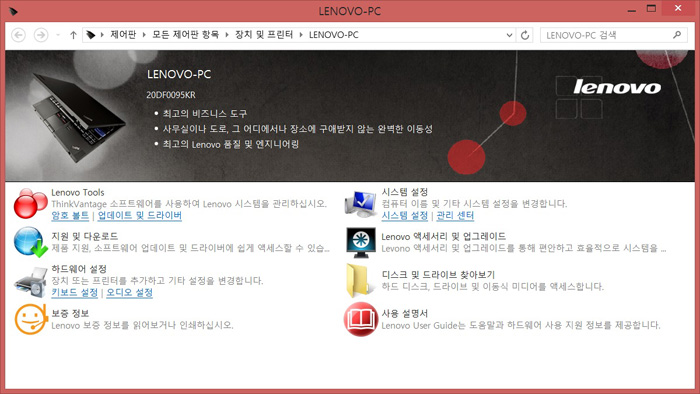This screenshot has height=394, width=700.
Task: Click the 하드웨어 설정 heading
Action: [x=79, y=269]
